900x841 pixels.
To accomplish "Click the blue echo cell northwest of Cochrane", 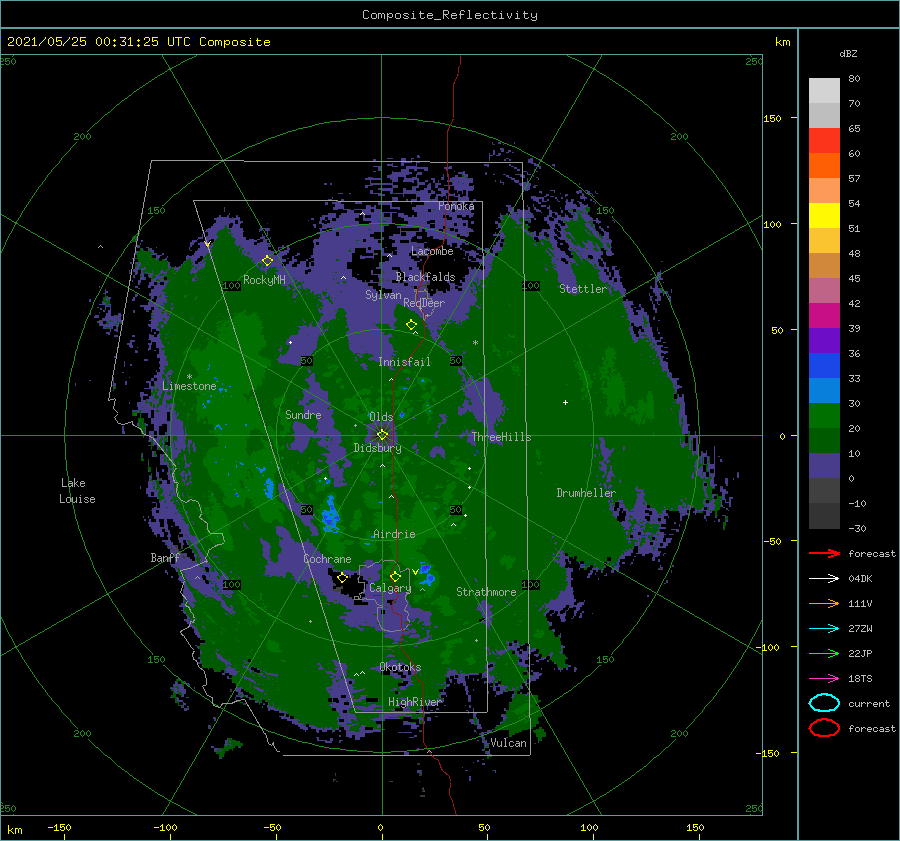I will 331,515.
